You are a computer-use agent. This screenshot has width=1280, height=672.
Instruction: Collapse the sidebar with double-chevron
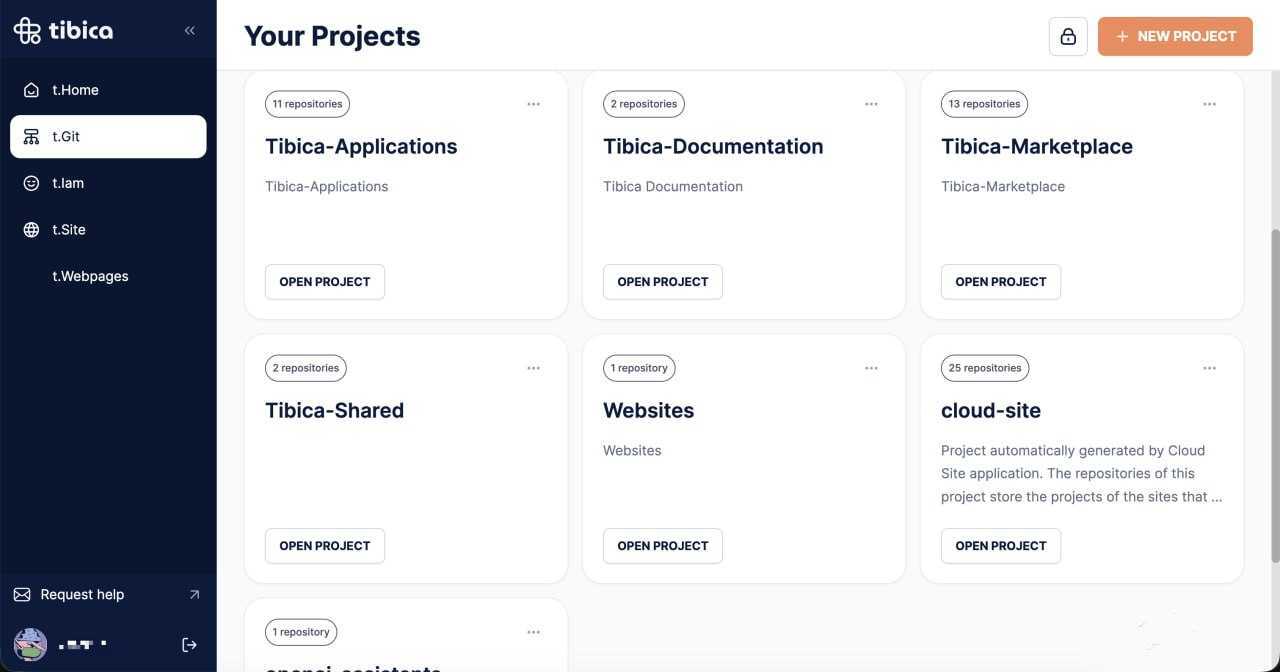coord(190,30)
